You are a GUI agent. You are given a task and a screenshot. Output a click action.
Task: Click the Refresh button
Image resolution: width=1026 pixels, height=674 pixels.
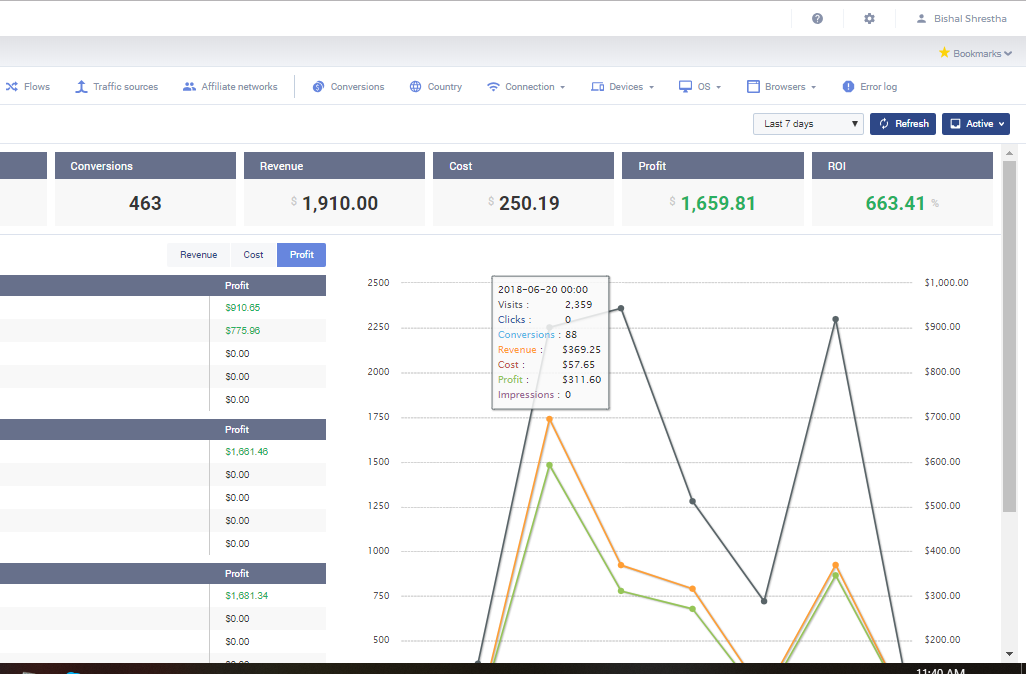pos(901,124)
